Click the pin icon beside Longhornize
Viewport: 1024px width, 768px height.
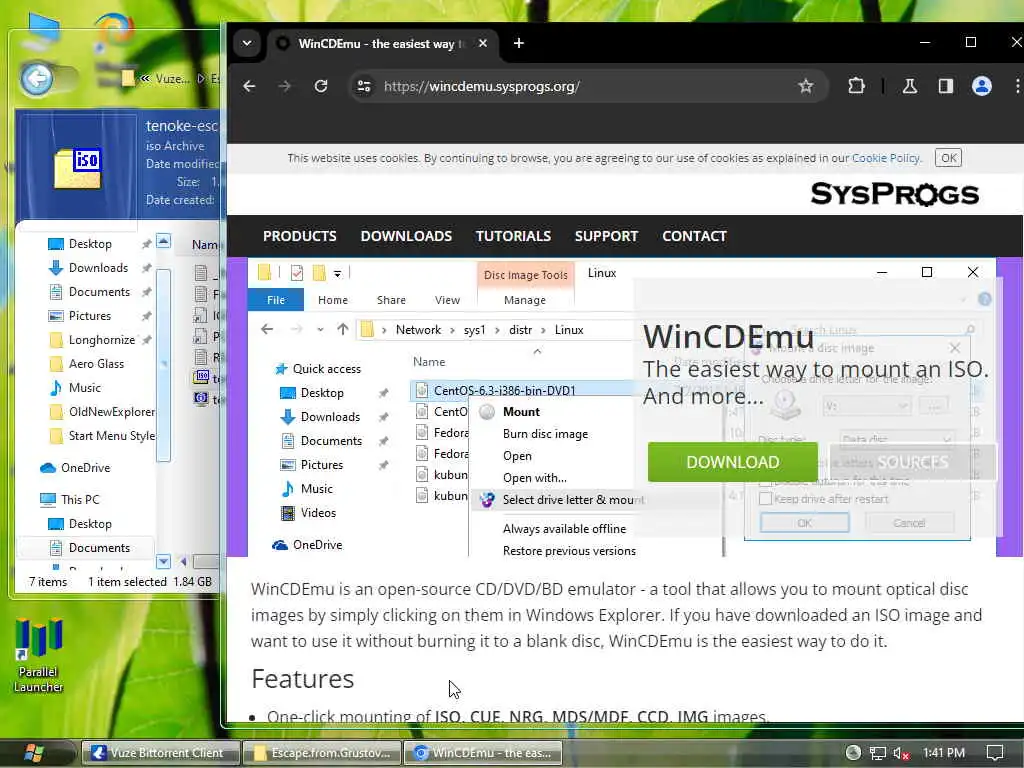tap(146, 340)
